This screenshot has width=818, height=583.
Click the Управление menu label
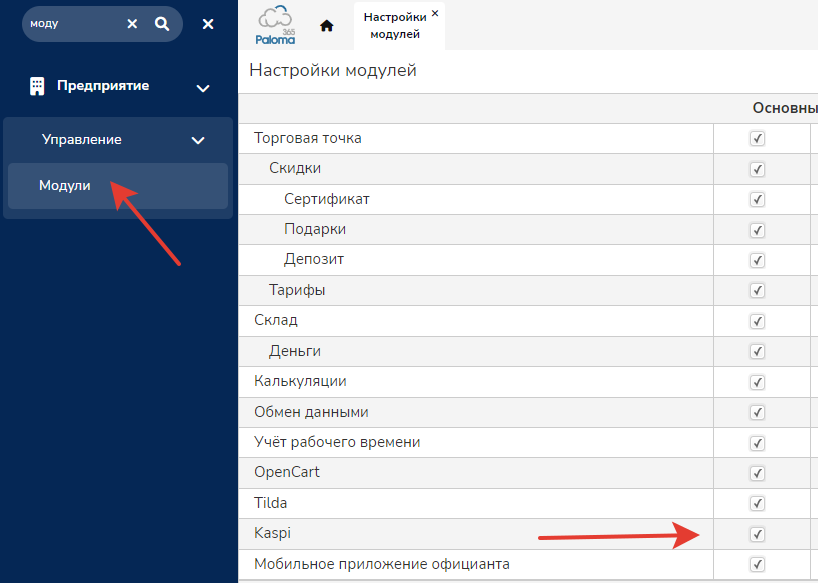click(82, 140)
